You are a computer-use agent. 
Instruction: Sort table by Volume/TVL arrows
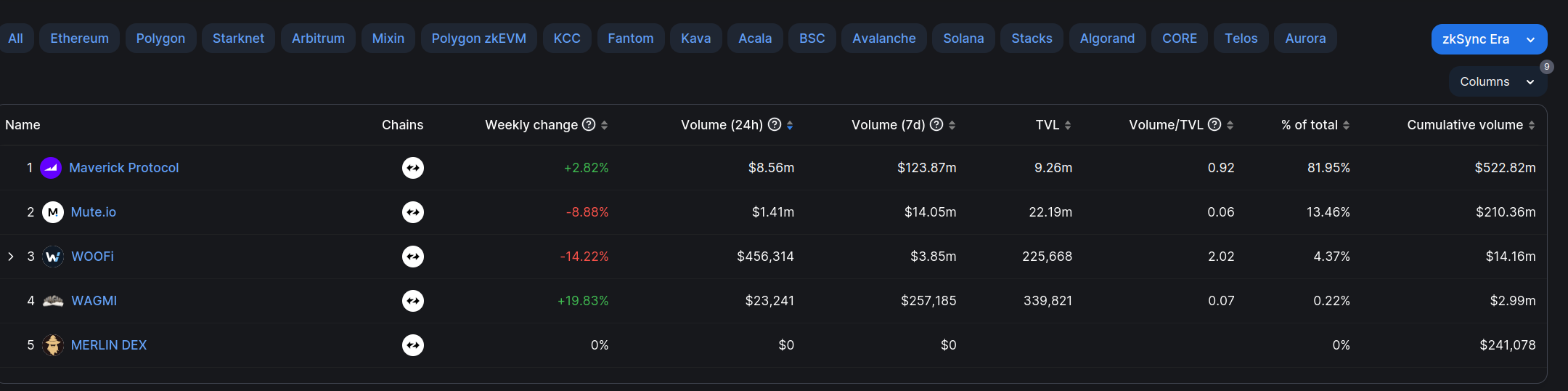[x=1230, y=125]
